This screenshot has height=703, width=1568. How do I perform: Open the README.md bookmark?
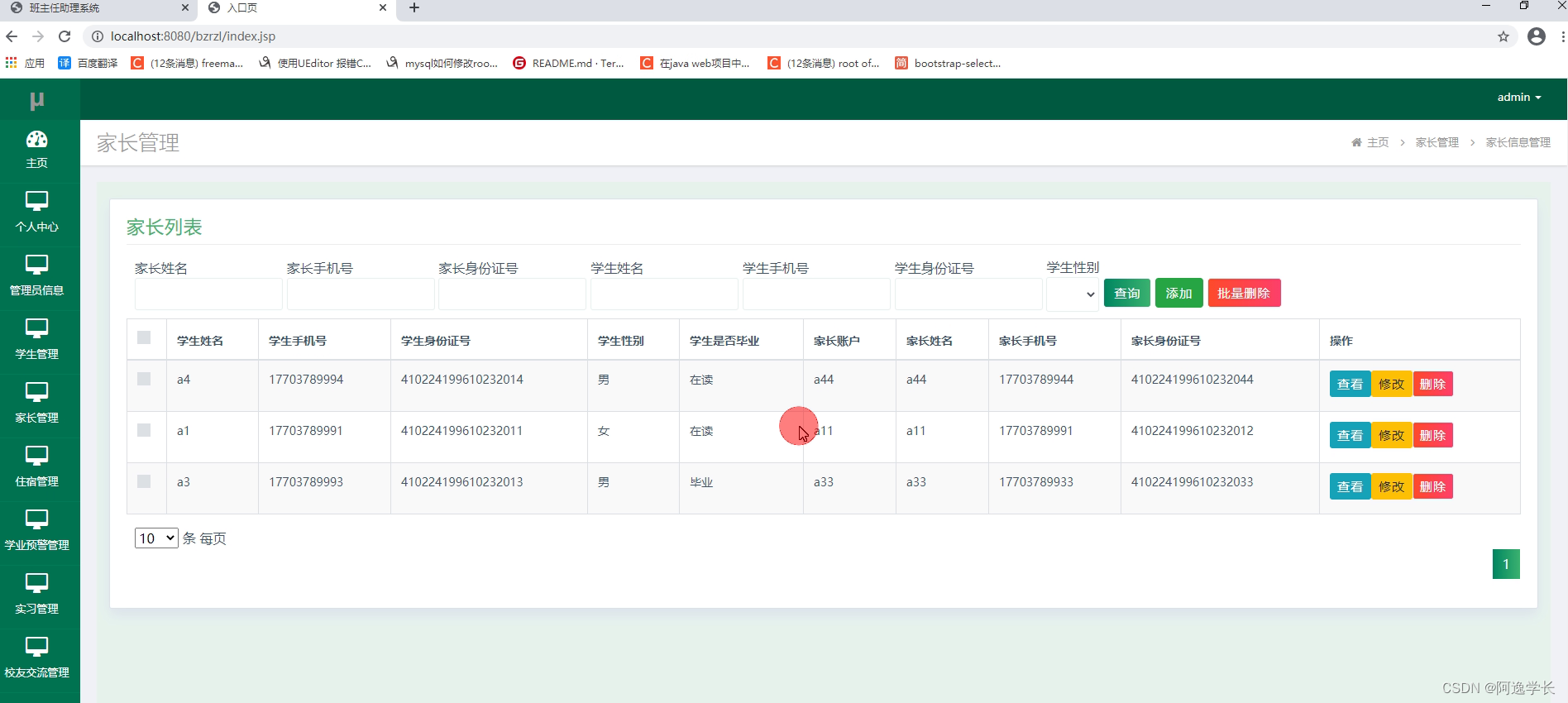(568, 63)
